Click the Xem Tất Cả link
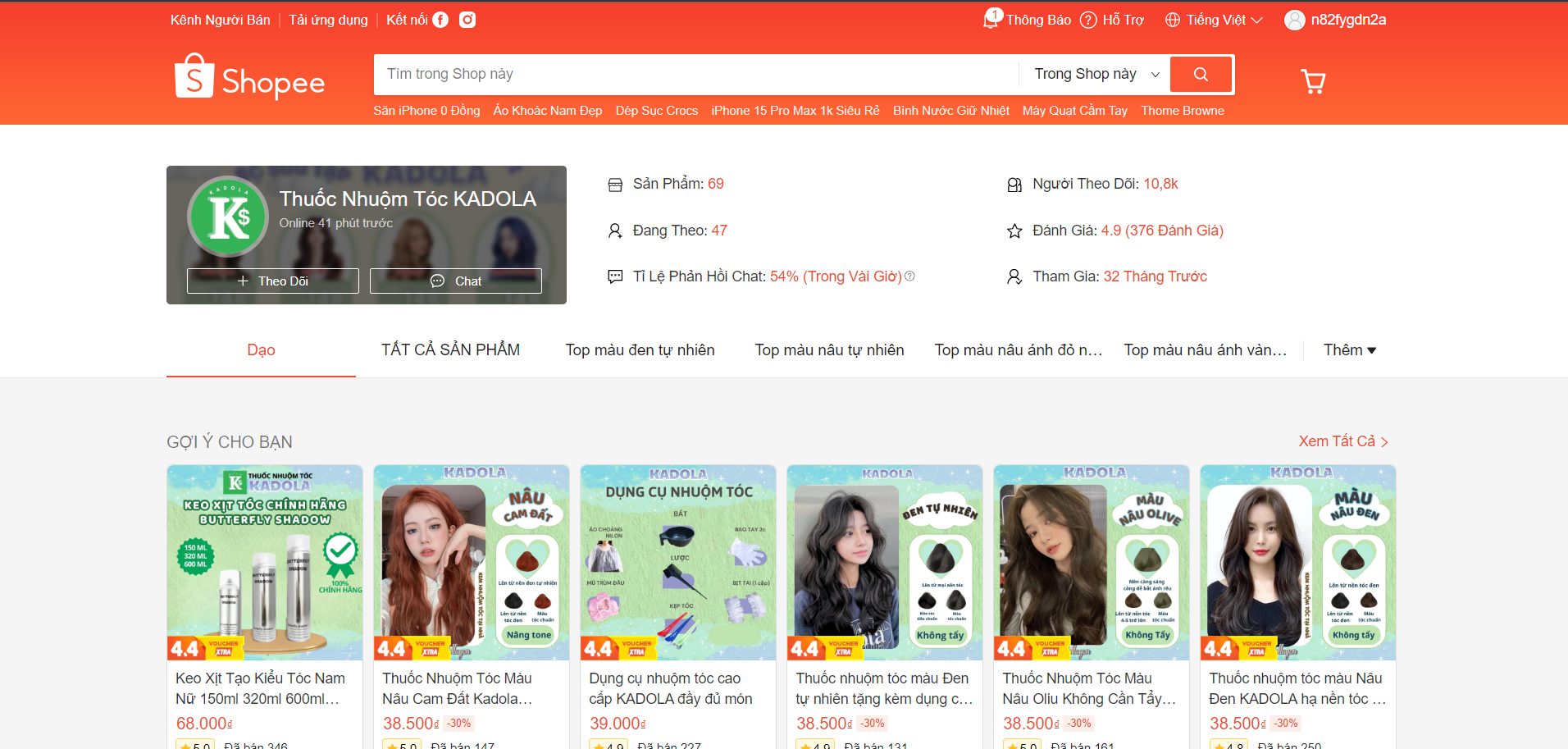1568x749 pixels. tap(1342, 441)
